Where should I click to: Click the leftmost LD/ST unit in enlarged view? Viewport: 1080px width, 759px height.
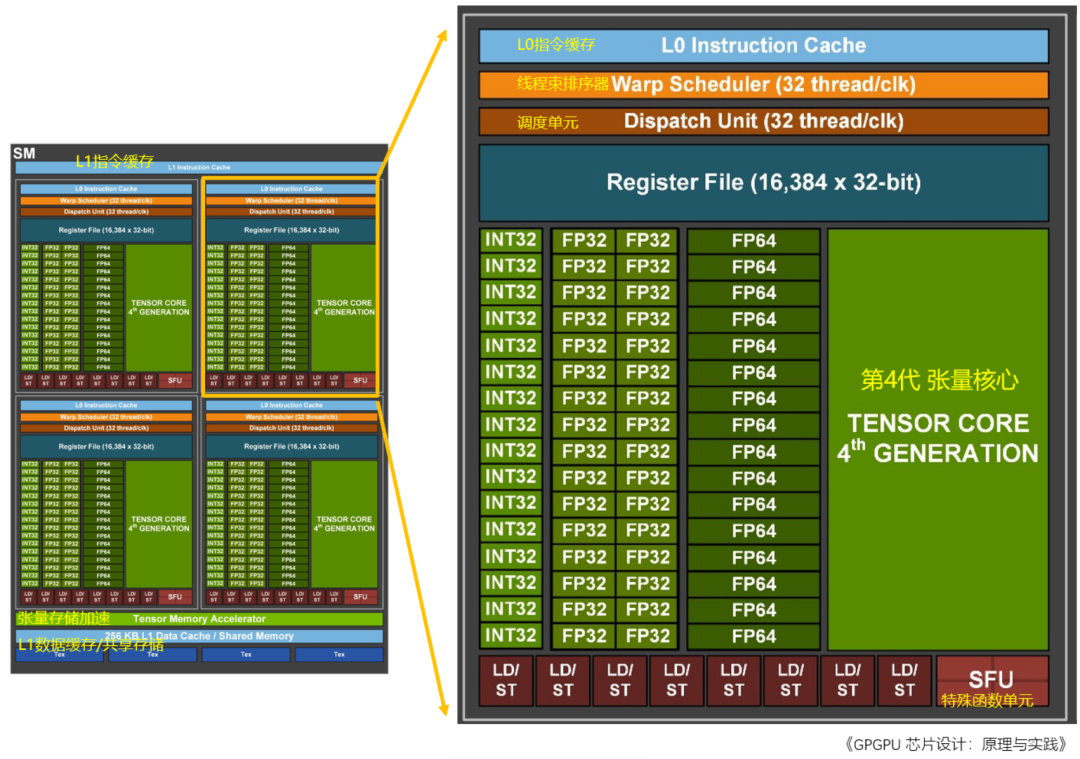click(x=506, y=681)
